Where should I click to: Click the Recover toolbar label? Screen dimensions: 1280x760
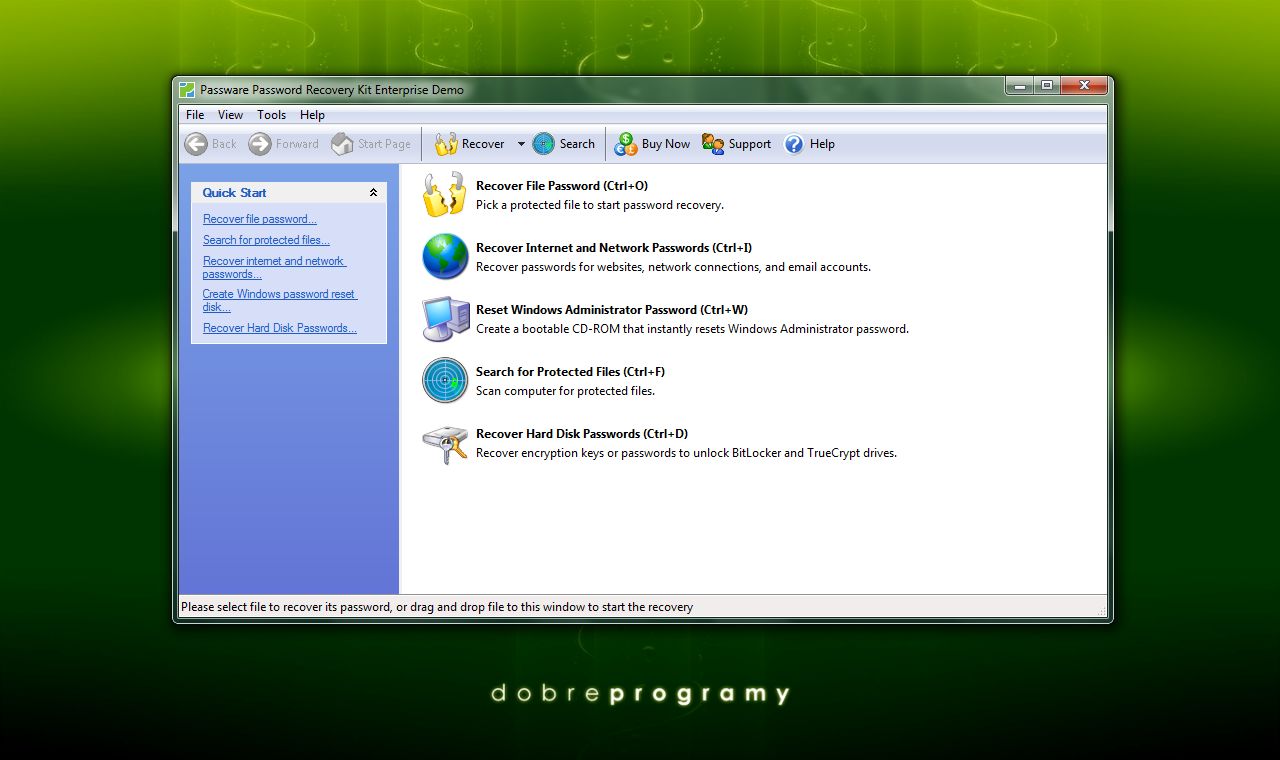tap(483, 144)
